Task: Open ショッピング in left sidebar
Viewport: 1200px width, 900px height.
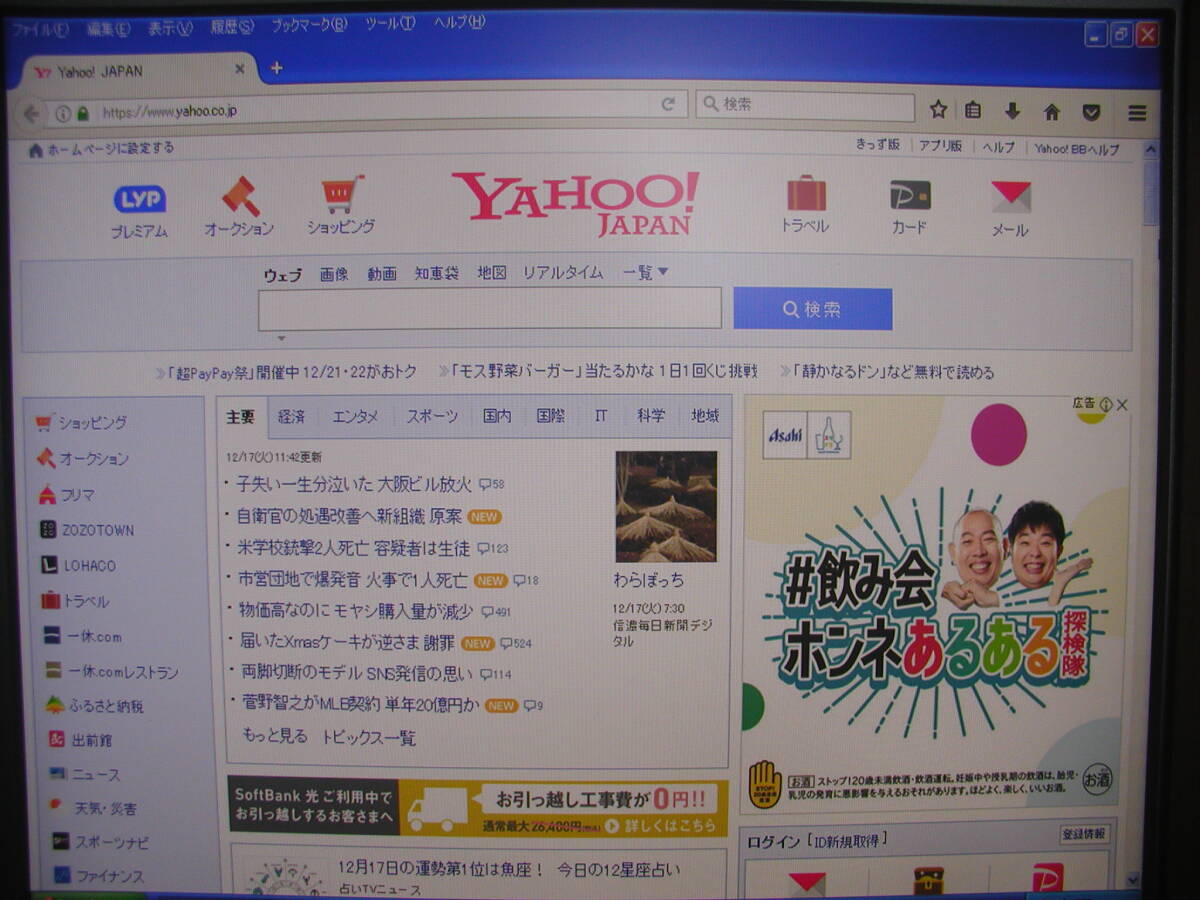Action: (x=92, y=423)
